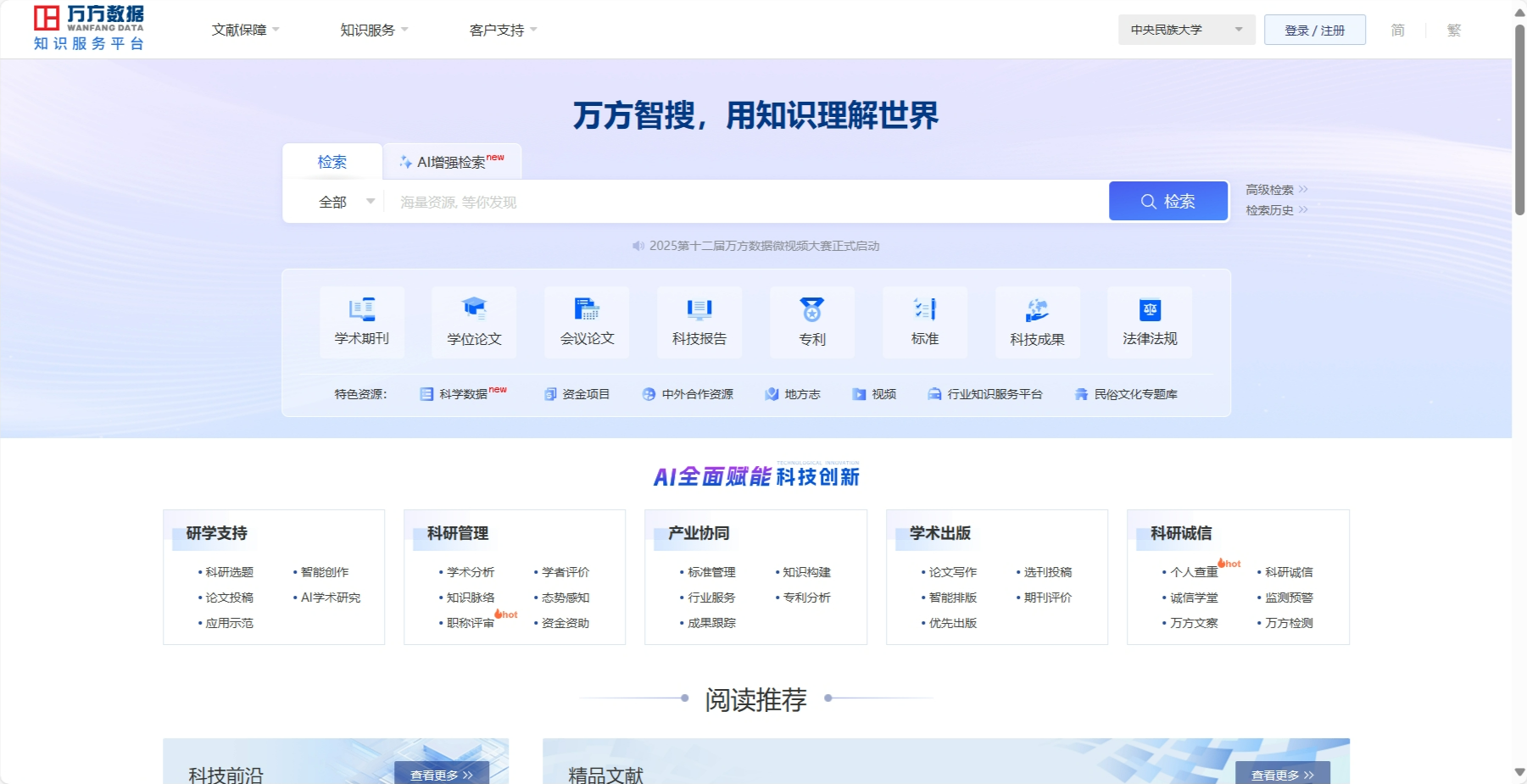Open 知识构建 link
The image size is (1527, 784).
point(806,572)
